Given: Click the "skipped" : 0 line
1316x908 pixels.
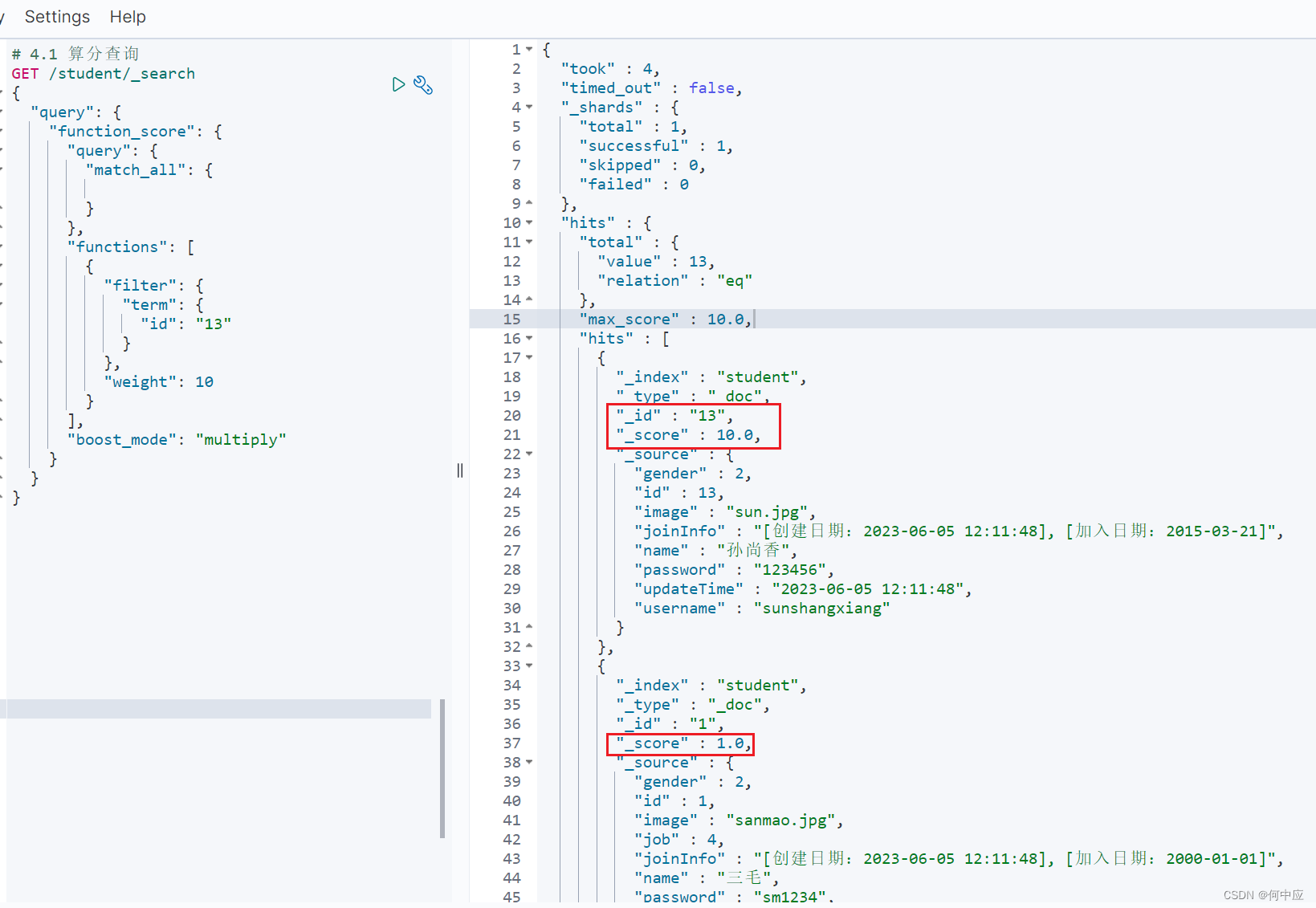Looking at the screenshot, I should 642,165.
